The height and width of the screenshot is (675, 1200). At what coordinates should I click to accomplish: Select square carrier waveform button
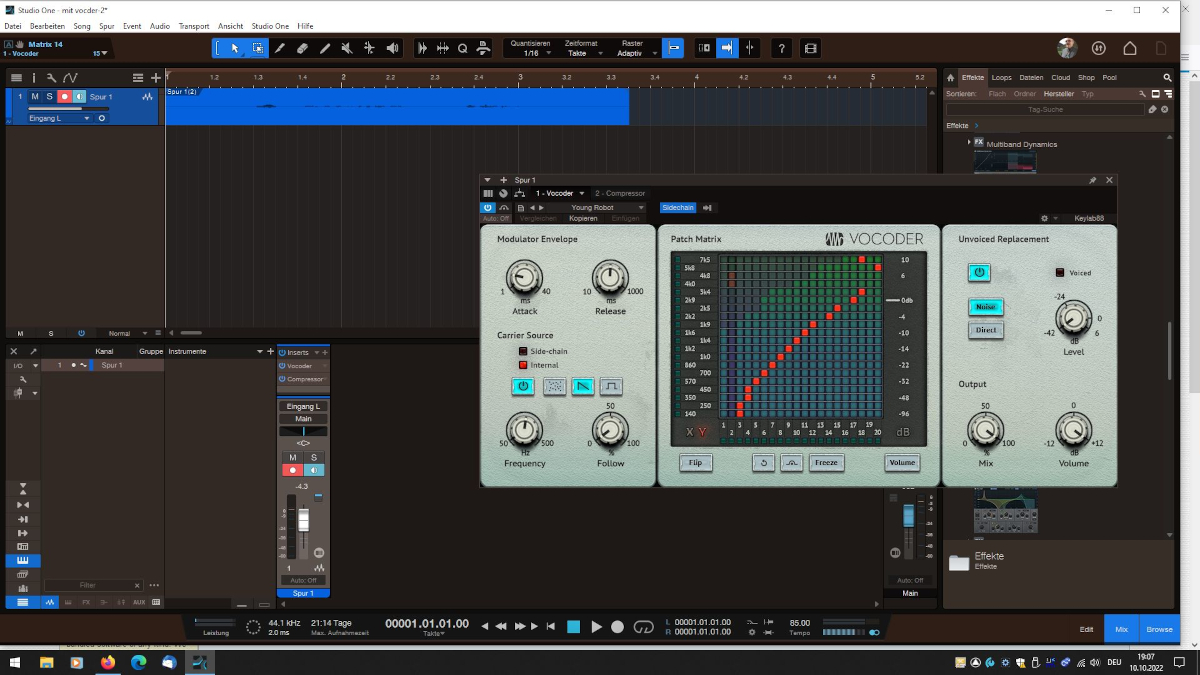click(x=611, y=386)
